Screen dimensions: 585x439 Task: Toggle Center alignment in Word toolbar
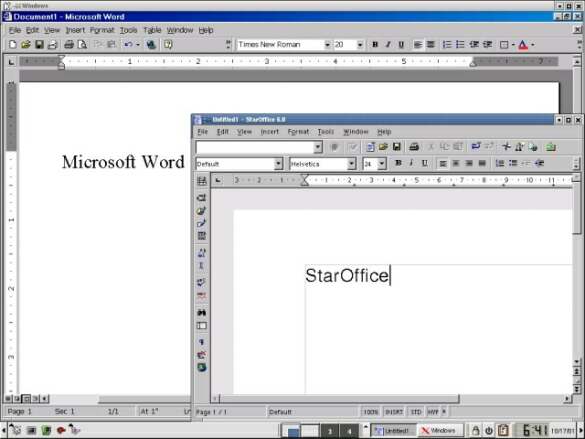[x=431, y=45]
